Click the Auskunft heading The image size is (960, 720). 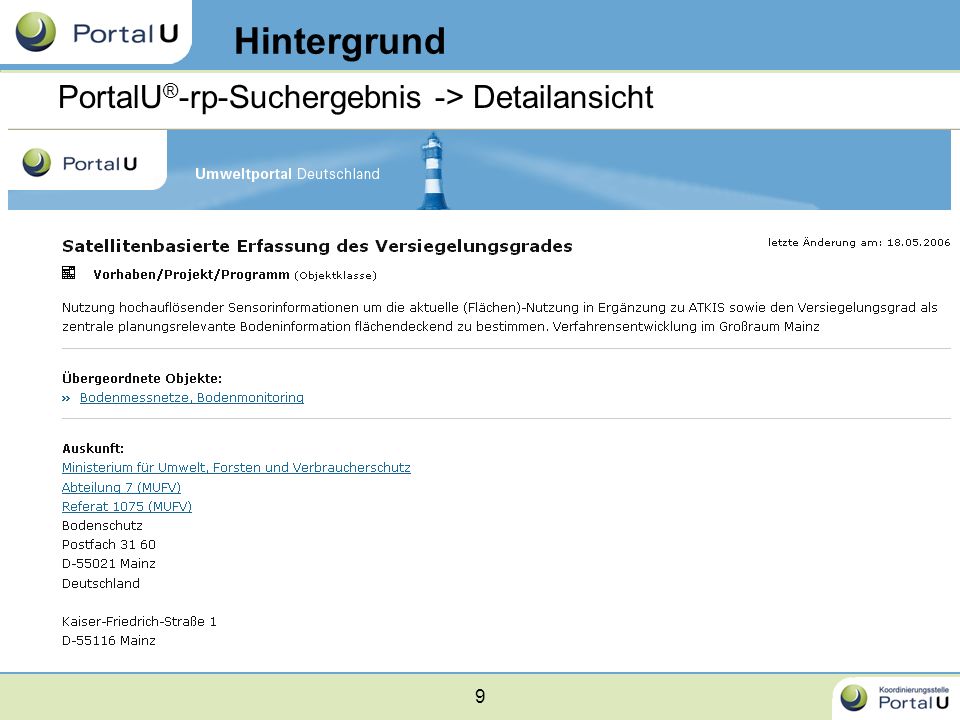point(93,448)
